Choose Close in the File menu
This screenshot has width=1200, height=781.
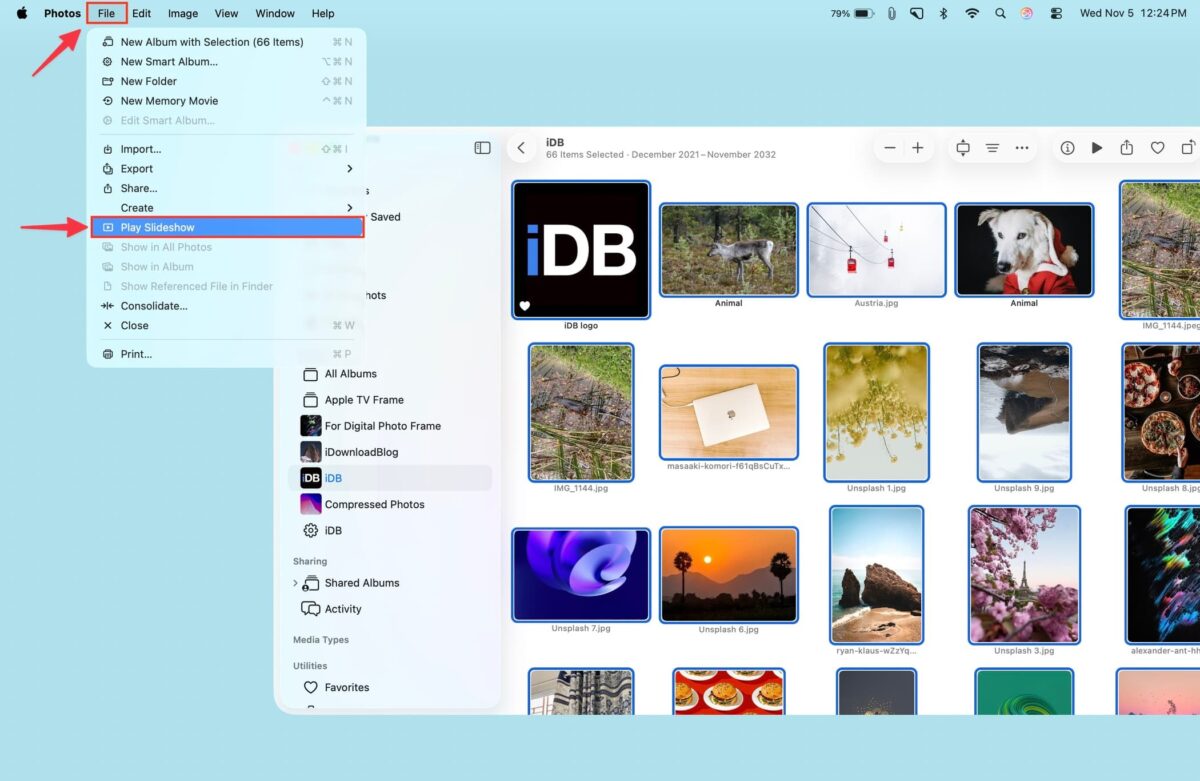(x=227, y=325)
